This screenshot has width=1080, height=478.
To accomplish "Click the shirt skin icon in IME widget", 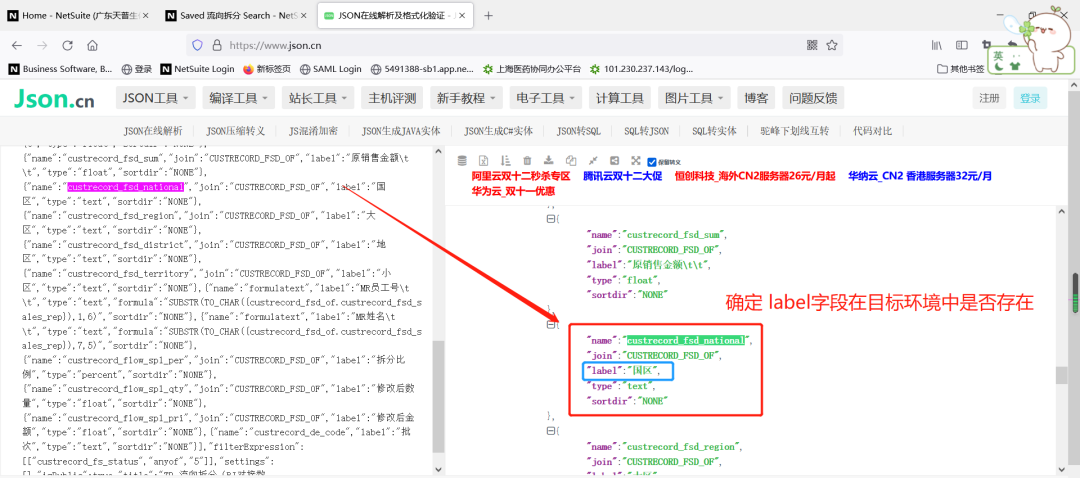I will 1014,67.
